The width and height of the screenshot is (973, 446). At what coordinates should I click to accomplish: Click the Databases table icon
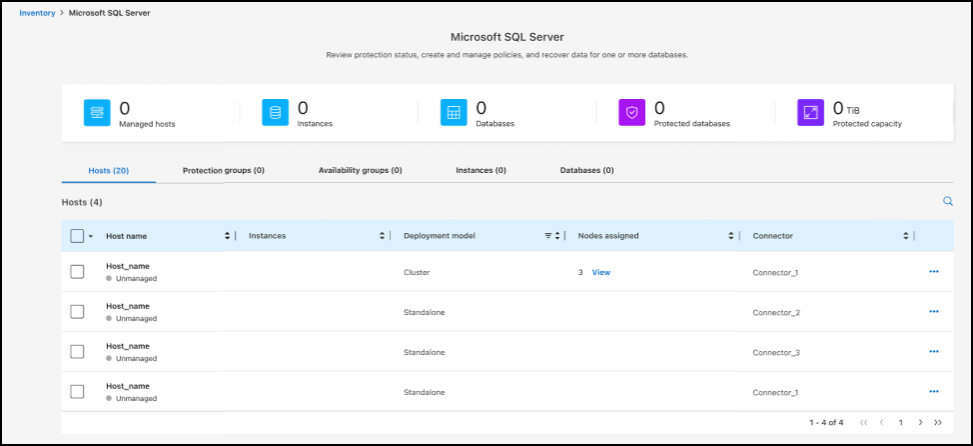(x=453, y=113)
